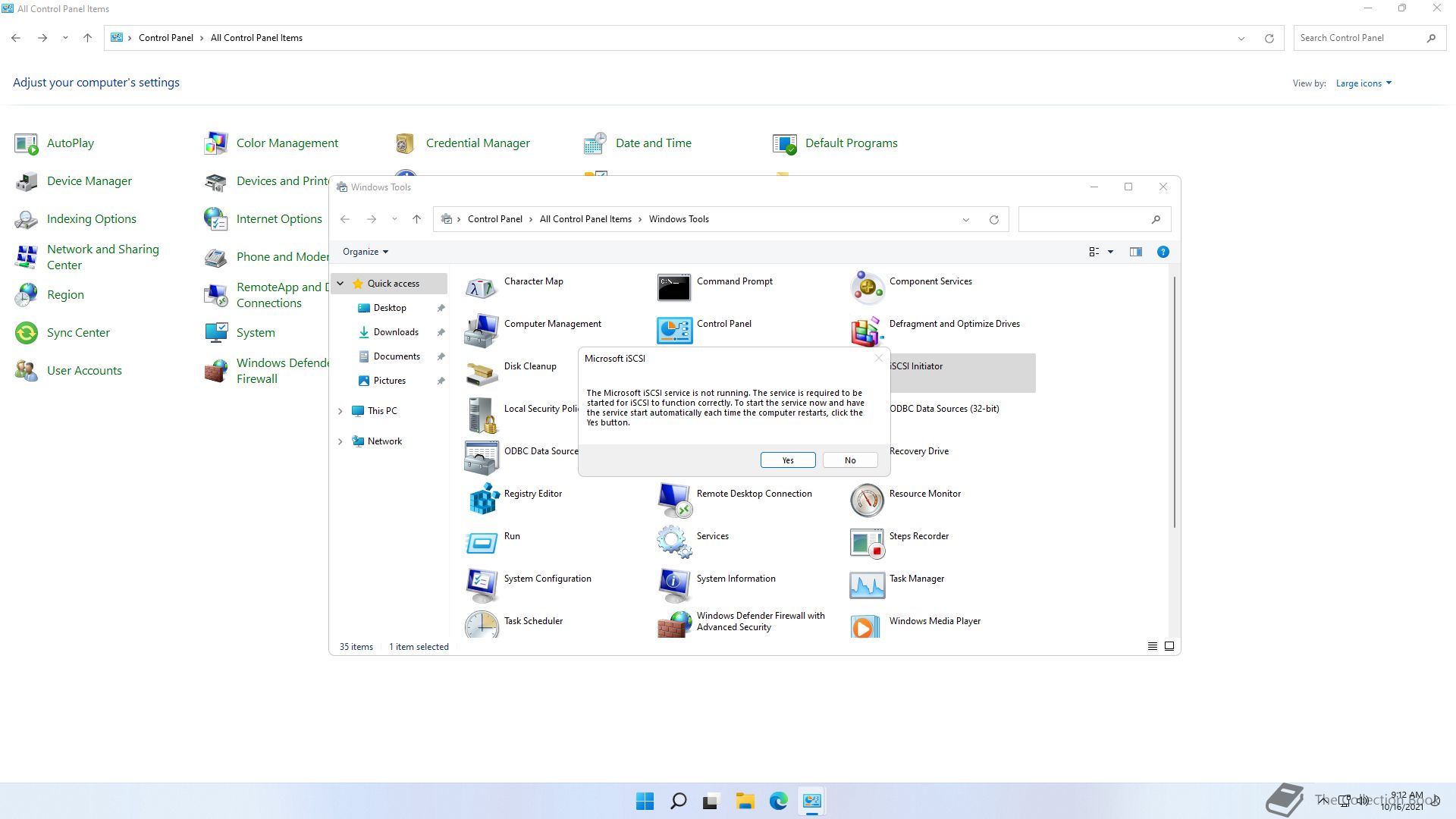Expand Network tree node
The height and width of the screenshot is (819, 1456).
point(340,441)
